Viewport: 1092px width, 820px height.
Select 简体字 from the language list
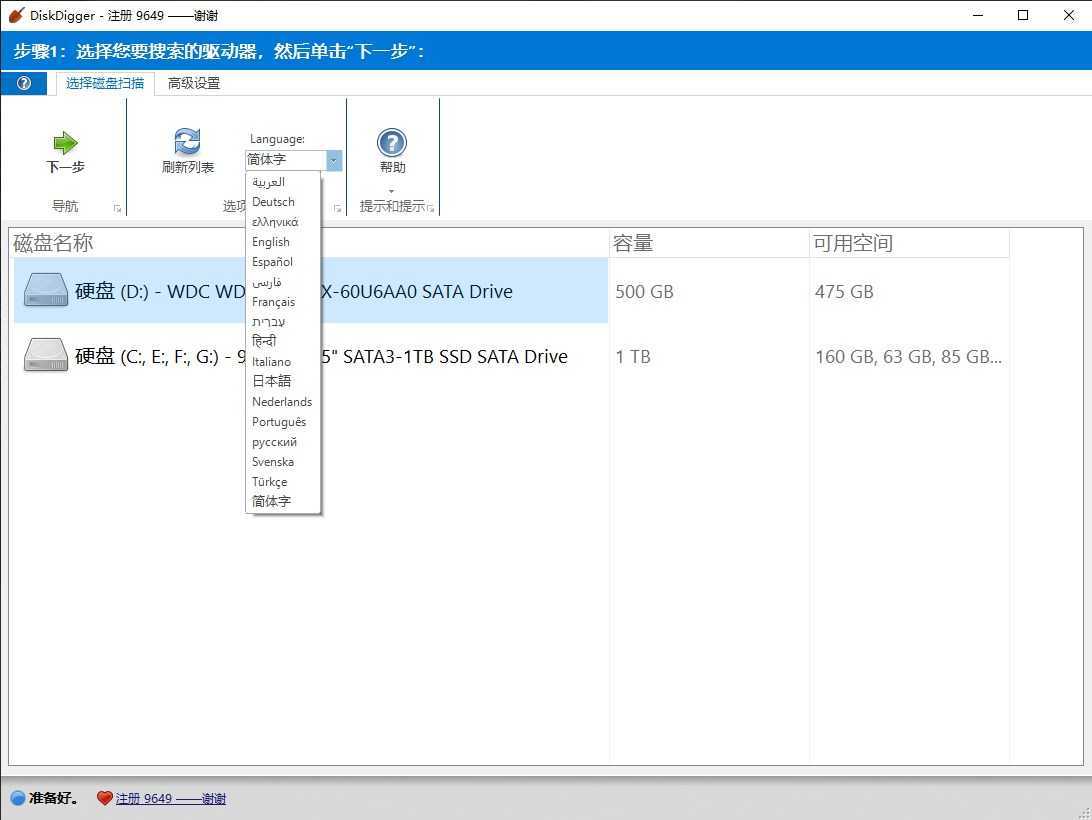coord(271,501)
